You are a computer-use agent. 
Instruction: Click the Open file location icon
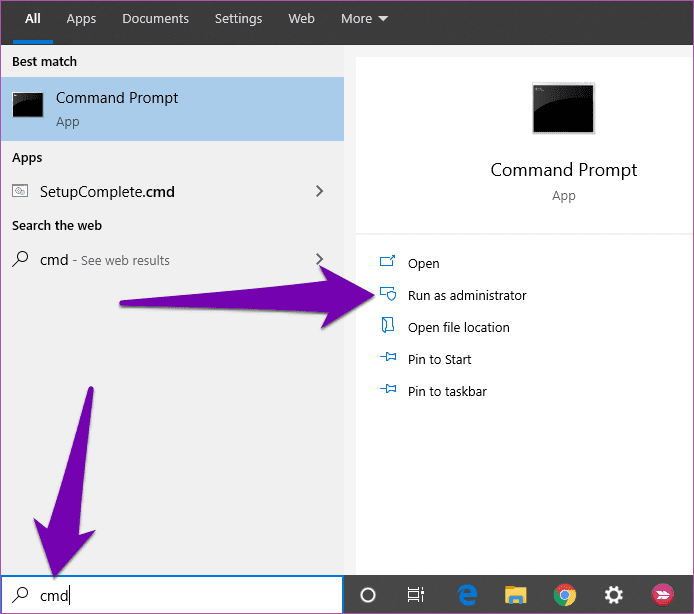pyautogui.click(x=388, y=325)
